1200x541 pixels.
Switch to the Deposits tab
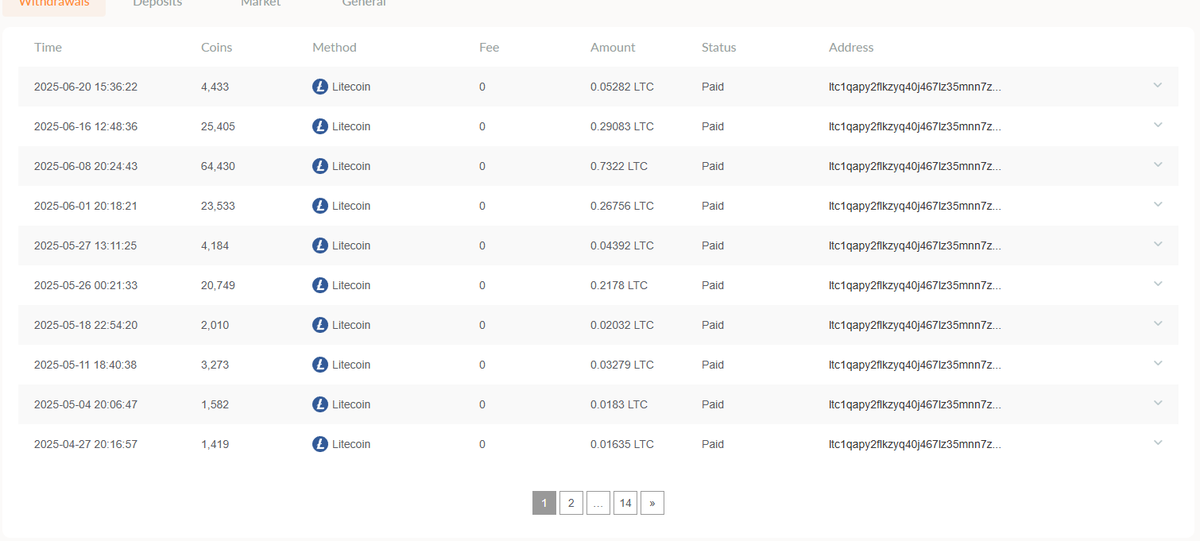(158, 4)
